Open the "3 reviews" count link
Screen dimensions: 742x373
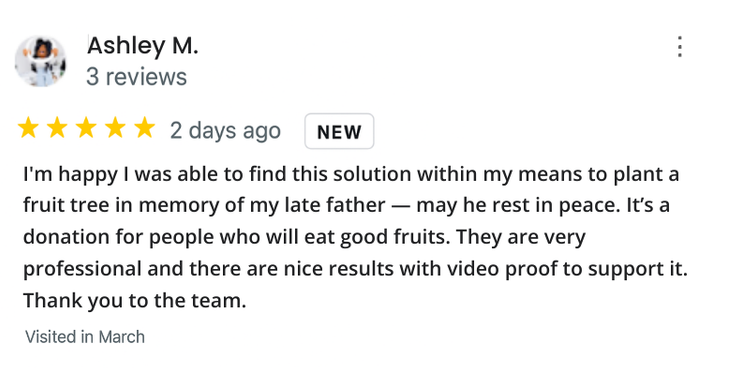[x=137, y=77]
